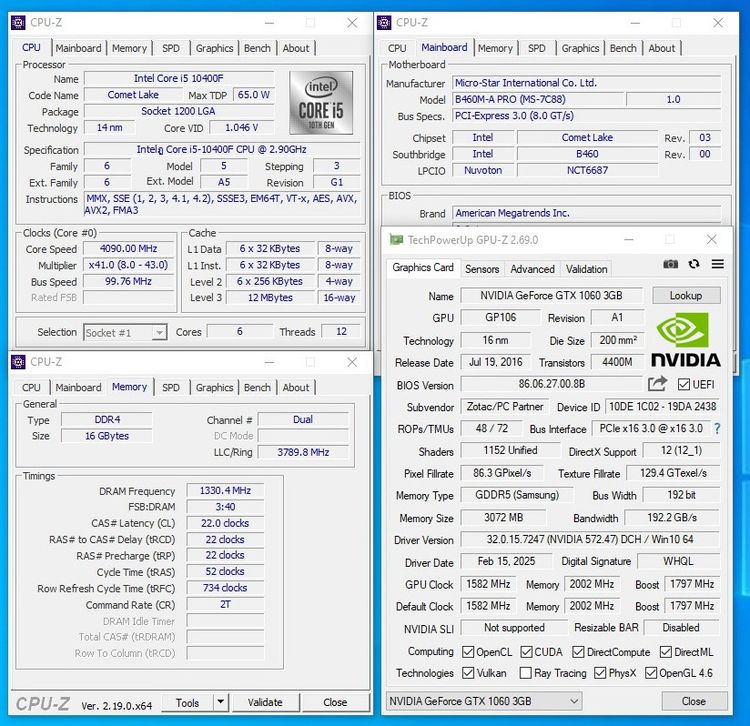750x726 pixels.
Task: Click the Device ID value 10DE 1C02 - 19DA 2438
Action: (662, 407)
